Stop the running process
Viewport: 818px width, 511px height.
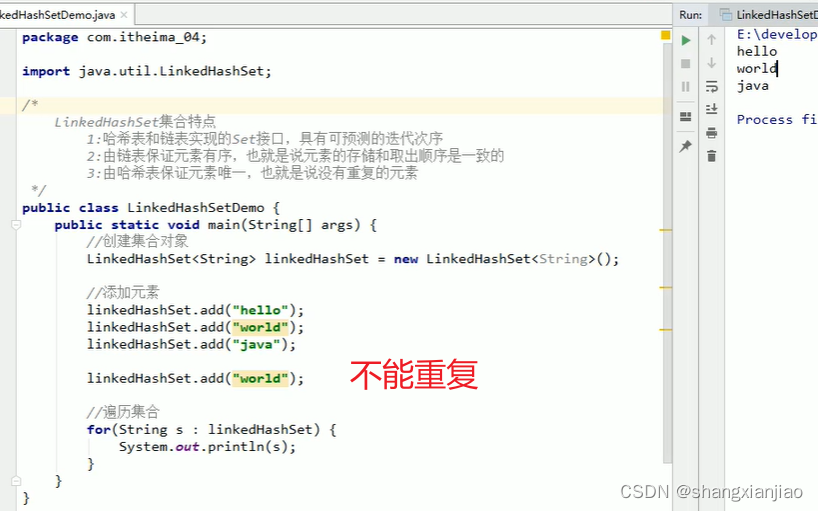pos(686,64)
